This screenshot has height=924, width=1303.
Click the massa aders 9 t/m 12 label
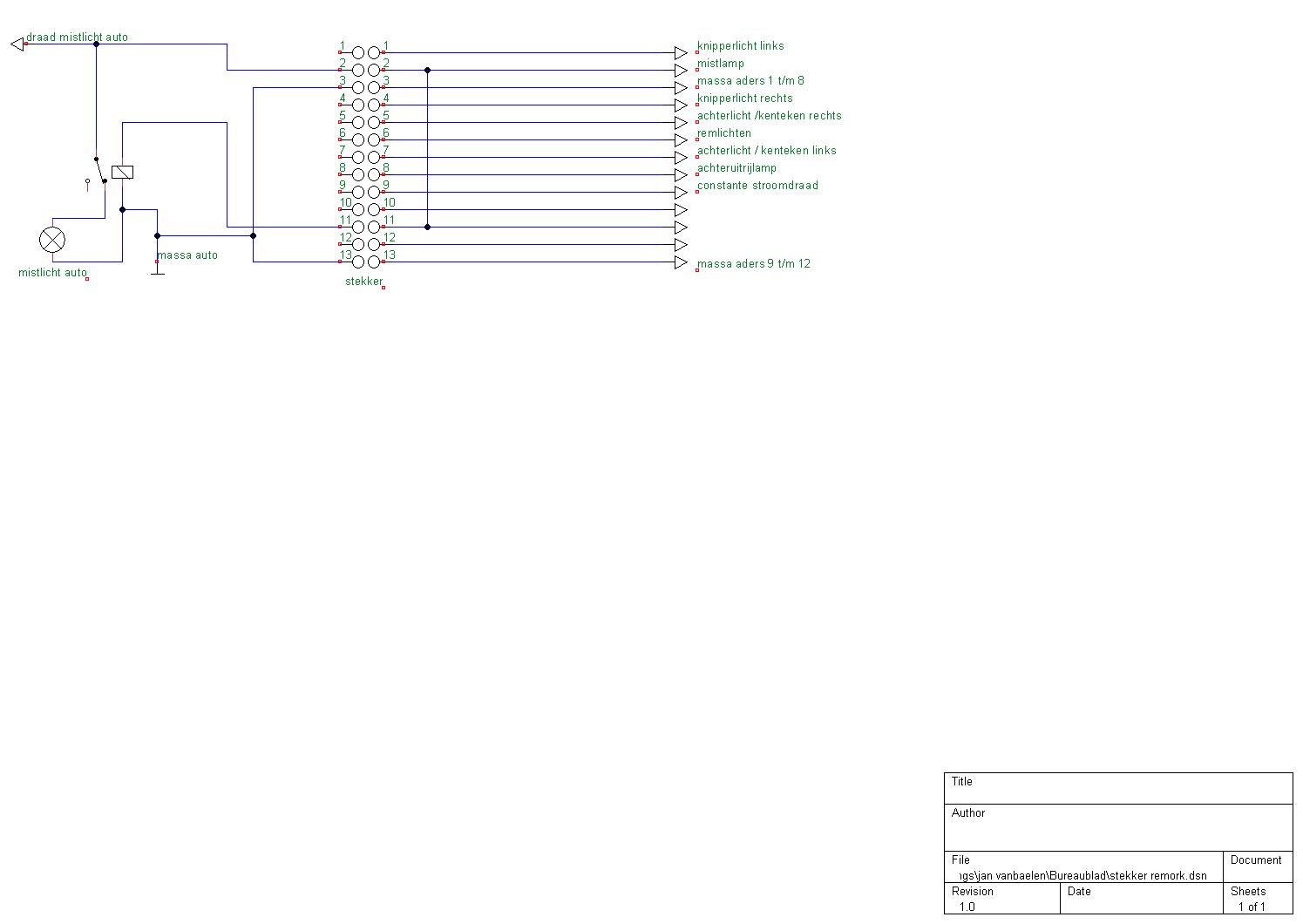click(754, 264)
